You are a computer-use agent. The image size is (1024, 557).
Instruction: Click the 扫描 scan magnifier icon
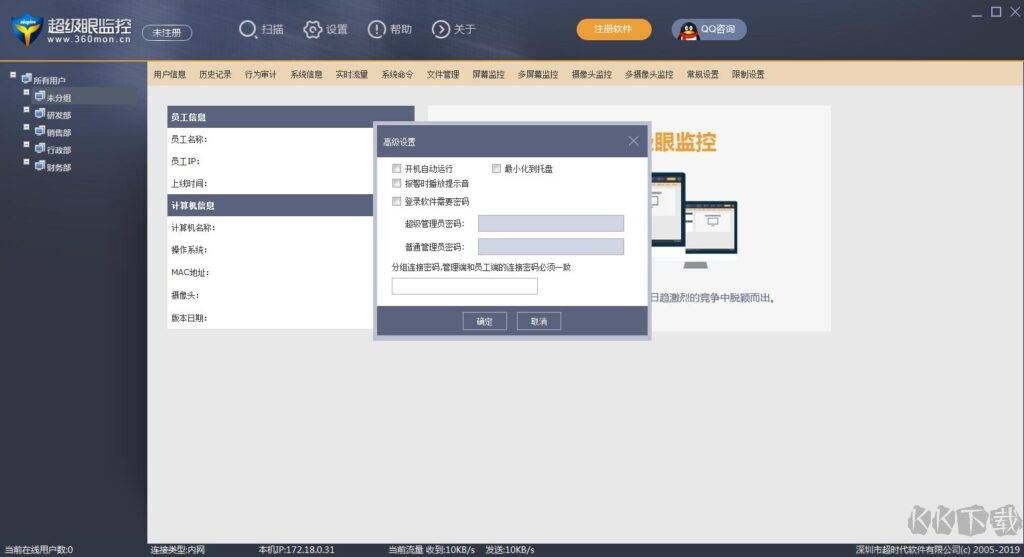(x=247, y=29)
